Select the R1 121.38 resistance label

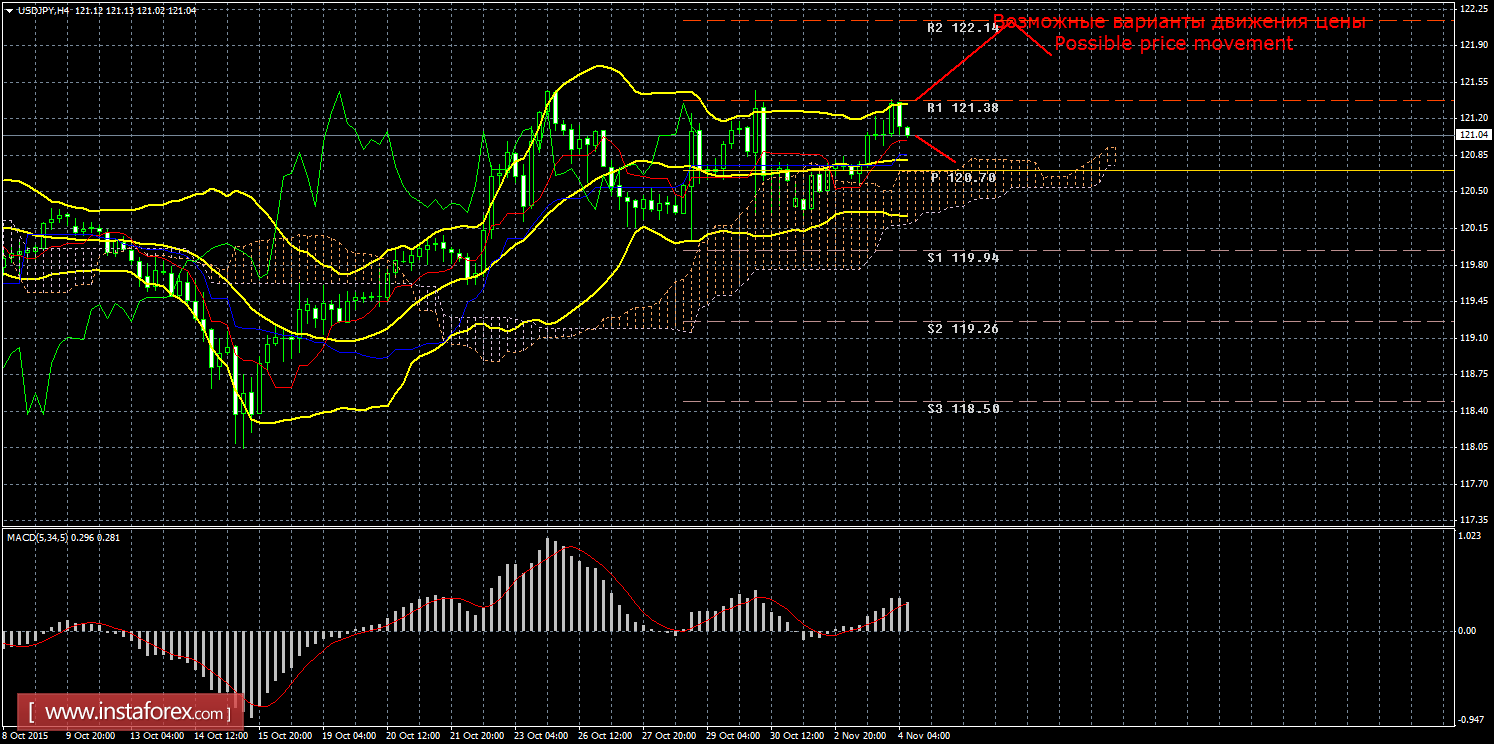962,106
